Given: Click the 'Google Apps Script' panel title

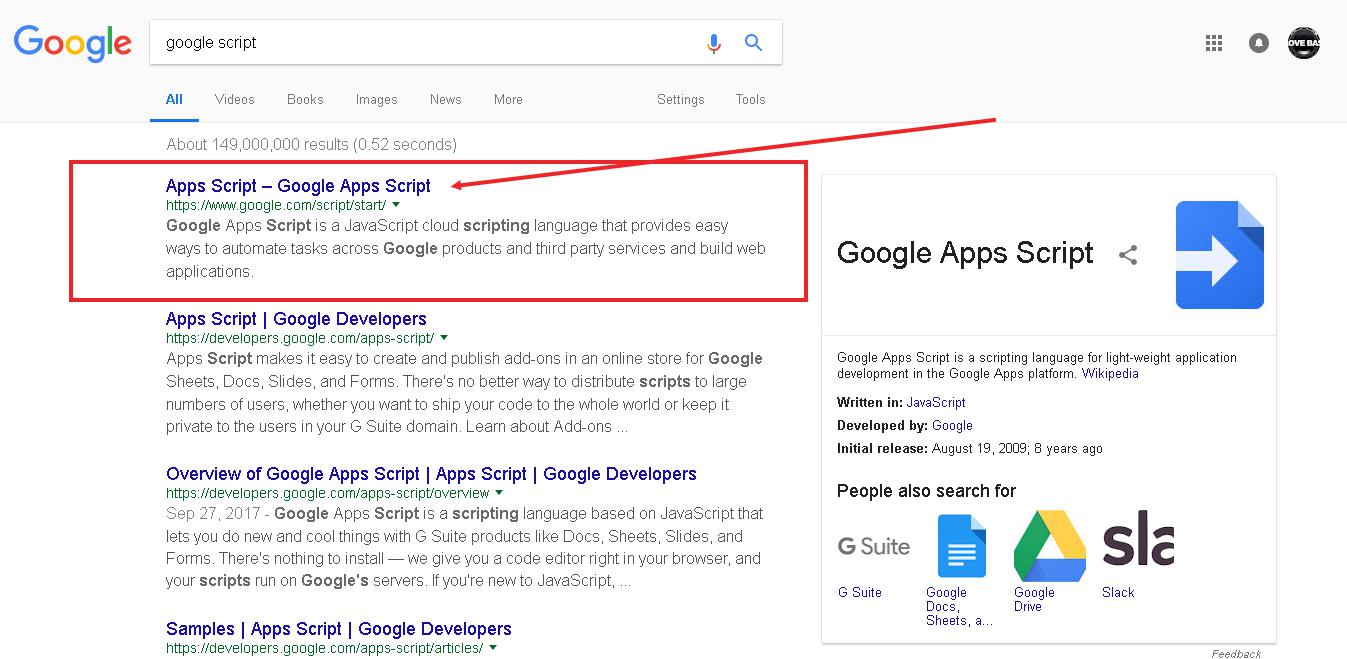Looking at the screenshot, I should point(965,253).
